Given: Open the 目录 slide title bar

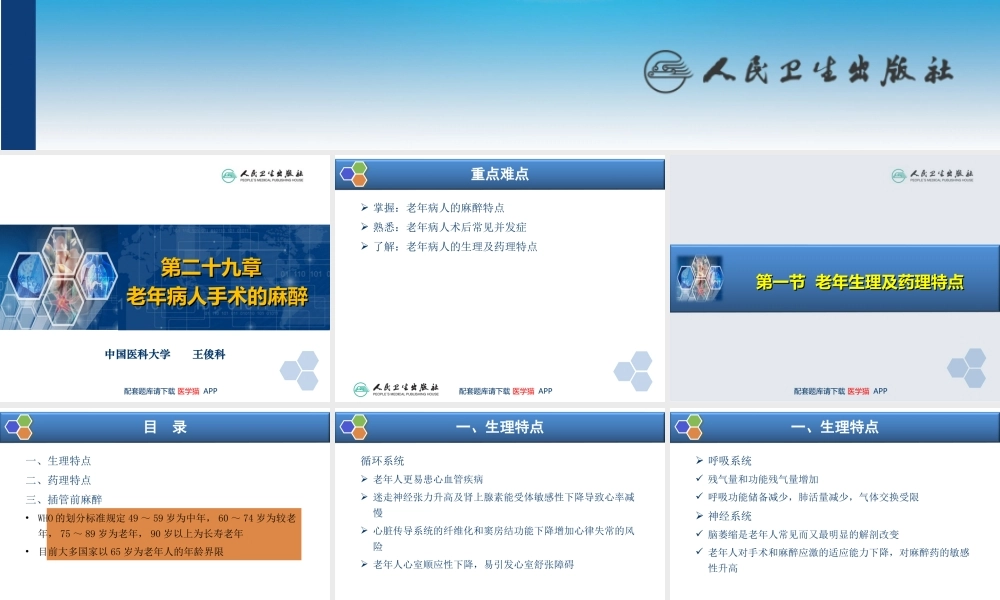Looking at the screenshot, I should (x=166, y=426).
